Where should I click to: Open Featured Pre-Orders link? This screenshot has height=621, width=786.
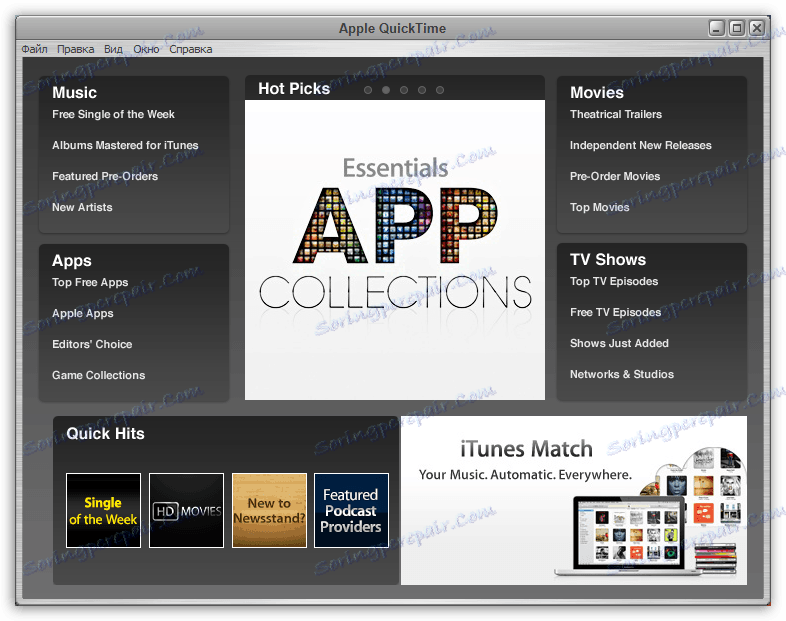coord(105,176)
